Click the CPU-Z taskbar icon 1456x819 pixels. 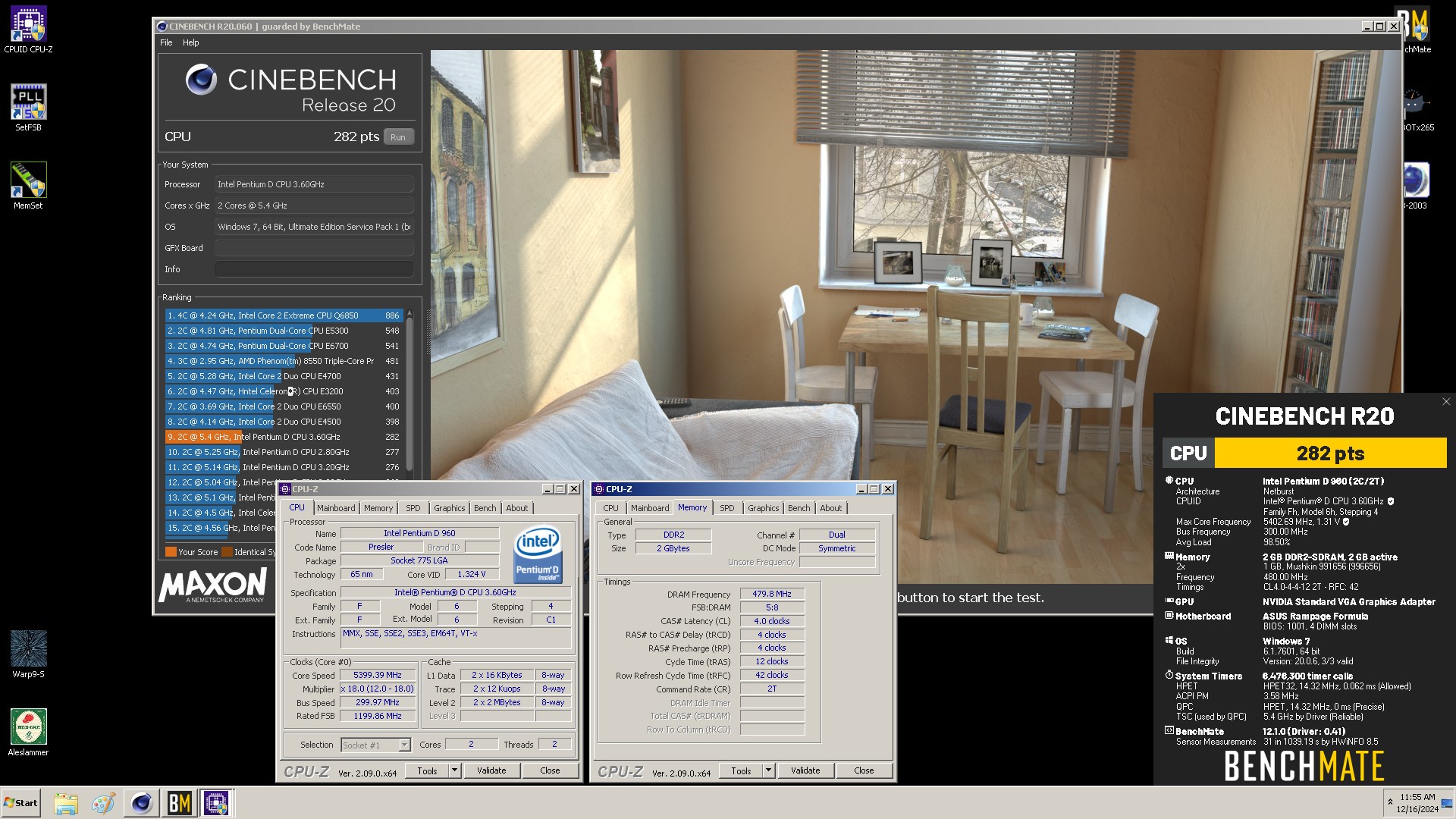[216, 803]
